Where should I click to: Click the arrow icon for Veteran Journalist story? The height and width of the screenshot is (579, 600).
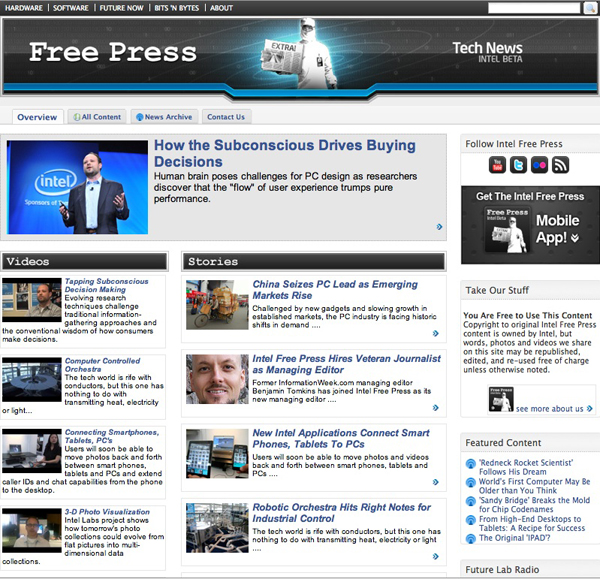click(x=435, y=408)
